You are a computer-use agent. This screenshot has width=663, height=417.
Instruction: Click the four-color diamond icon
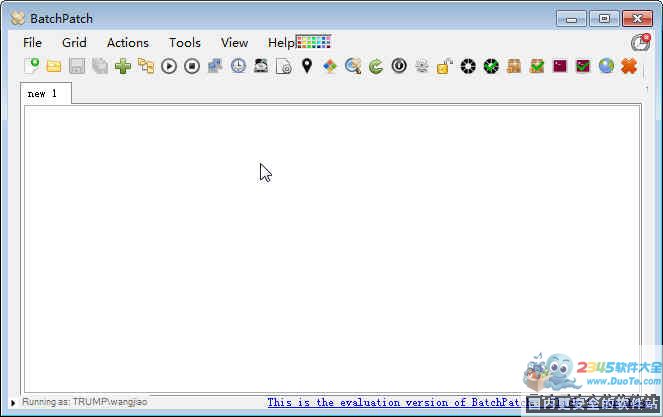330,66
